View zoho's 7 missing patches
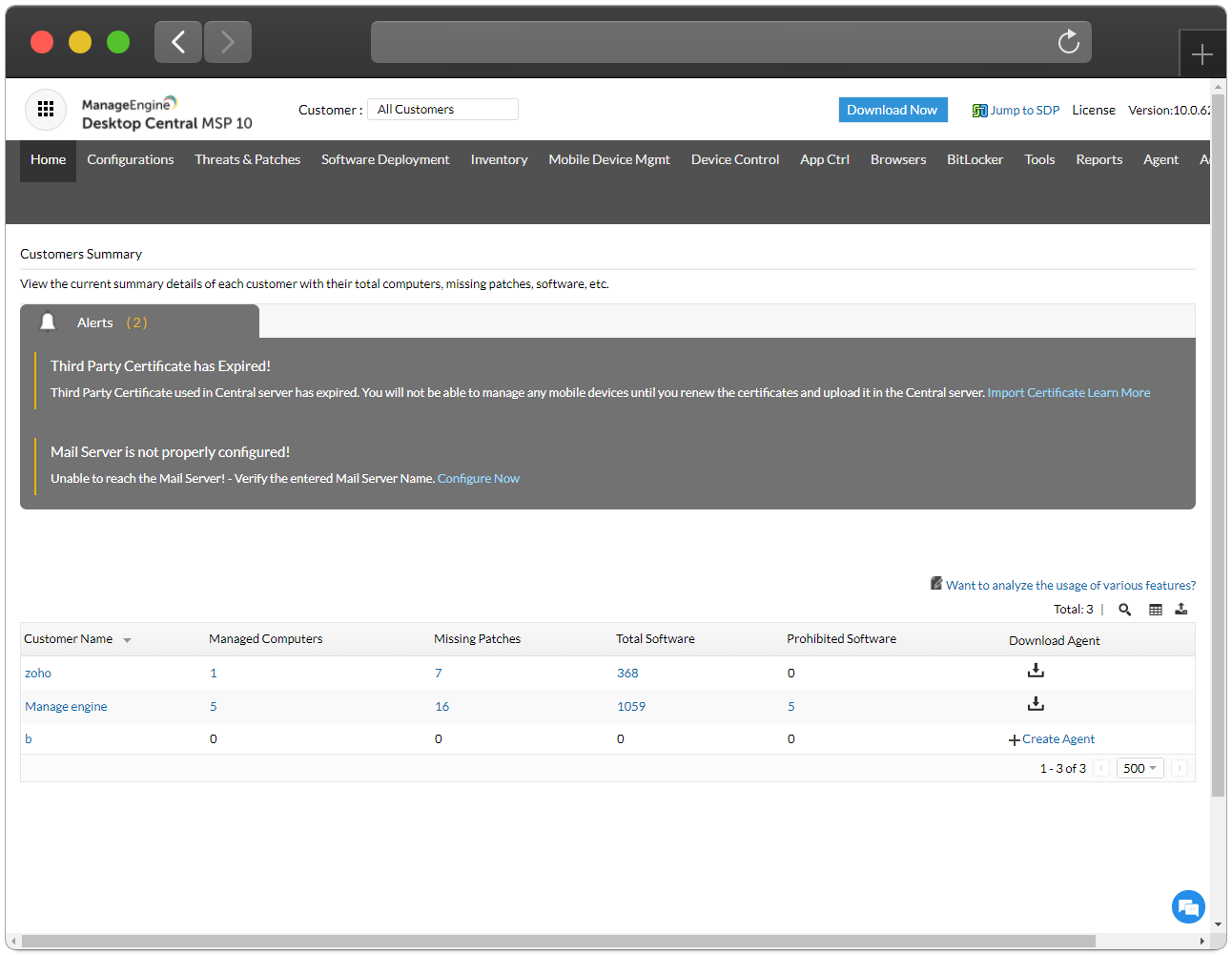This screenshot has height=955, width=1232. pos(439,674)
